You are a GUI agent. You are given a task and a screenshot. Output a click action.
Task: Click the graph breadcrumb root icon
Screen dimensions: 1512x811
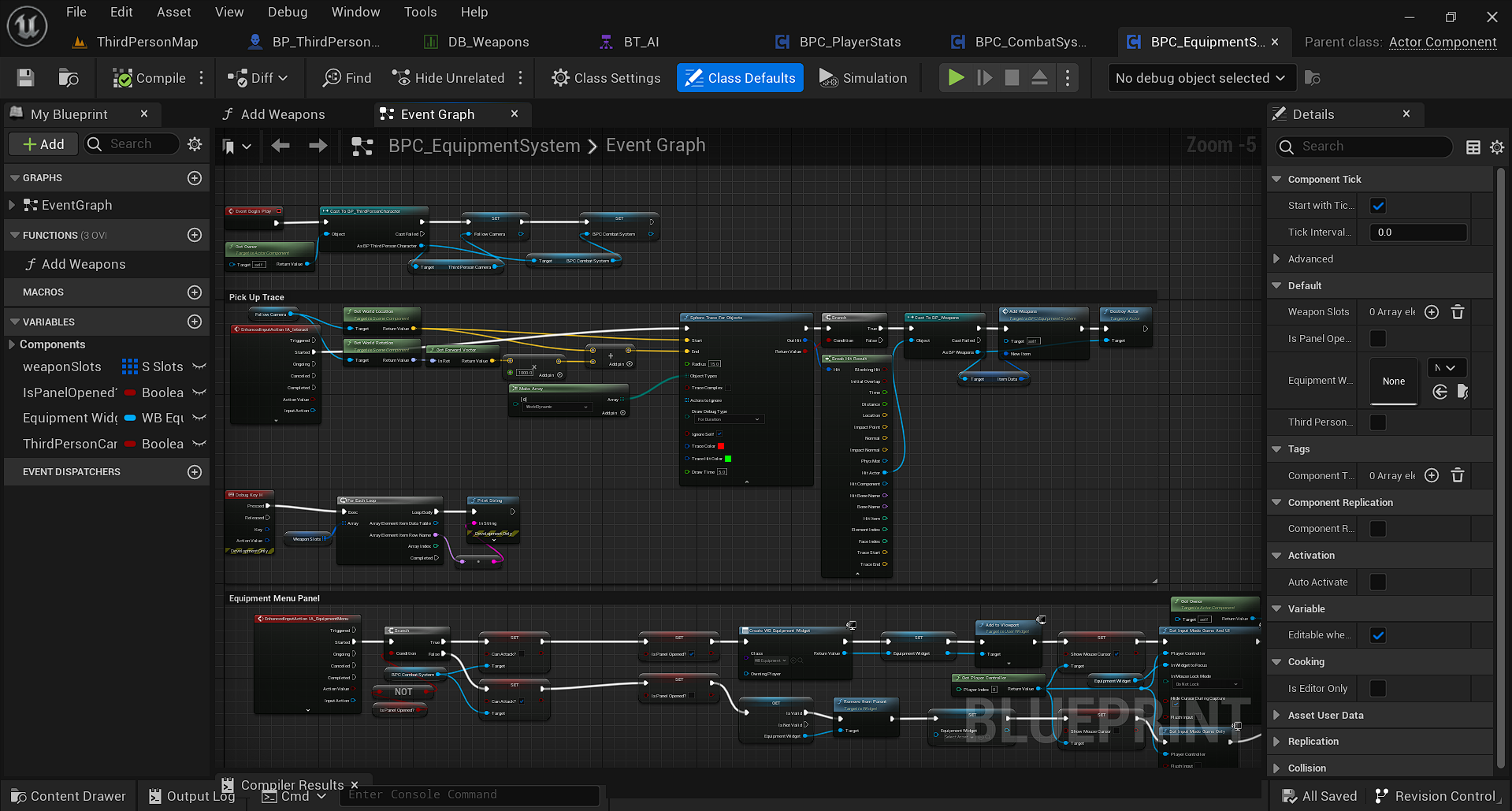point(362,146)
